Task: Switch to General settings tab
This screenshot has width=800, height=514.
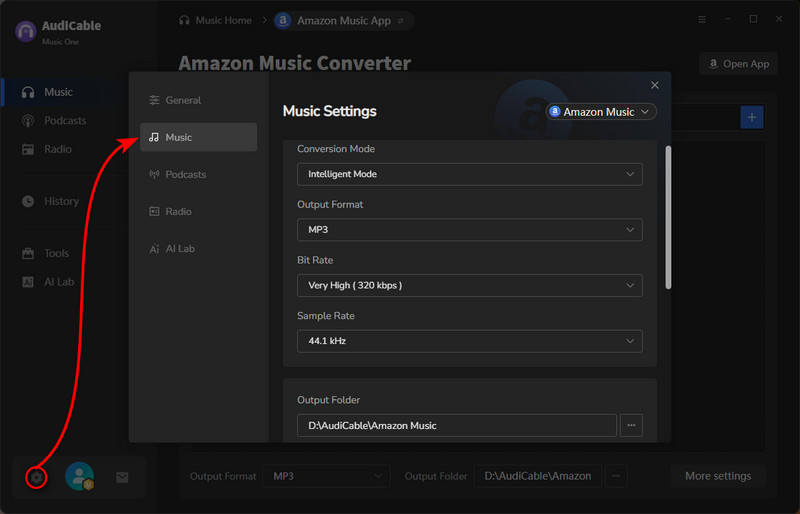Action: (198, 100)
